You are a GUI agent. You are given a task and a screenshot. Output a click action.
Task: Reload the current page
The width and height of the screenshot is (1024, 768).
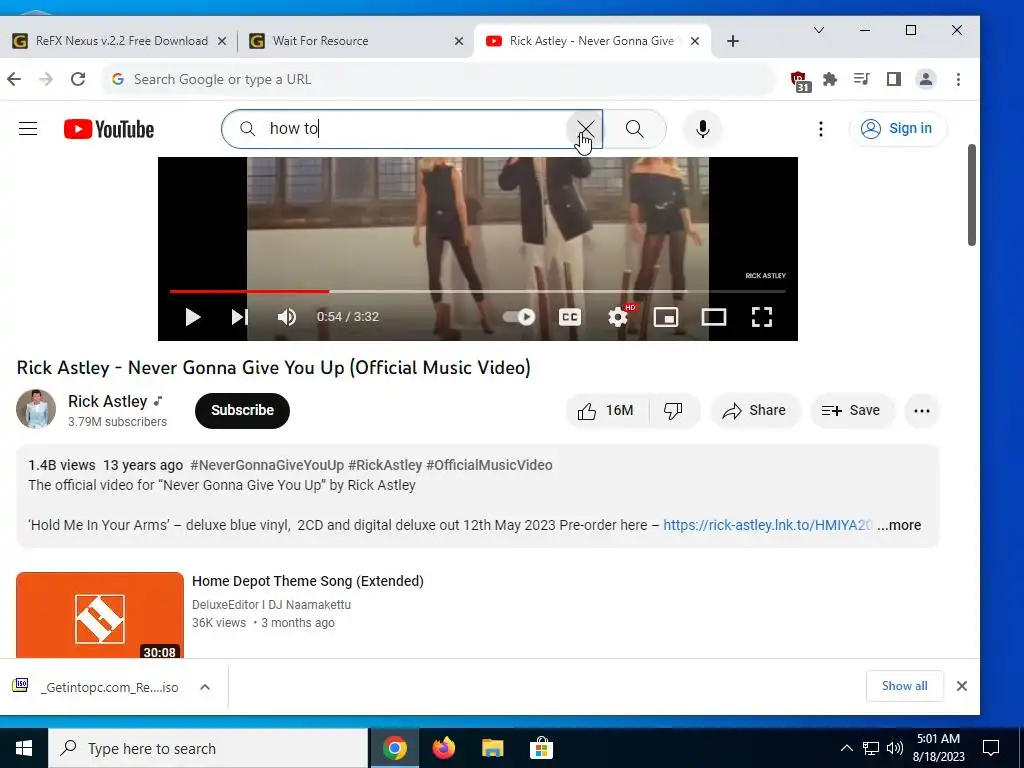pos(78,79)
